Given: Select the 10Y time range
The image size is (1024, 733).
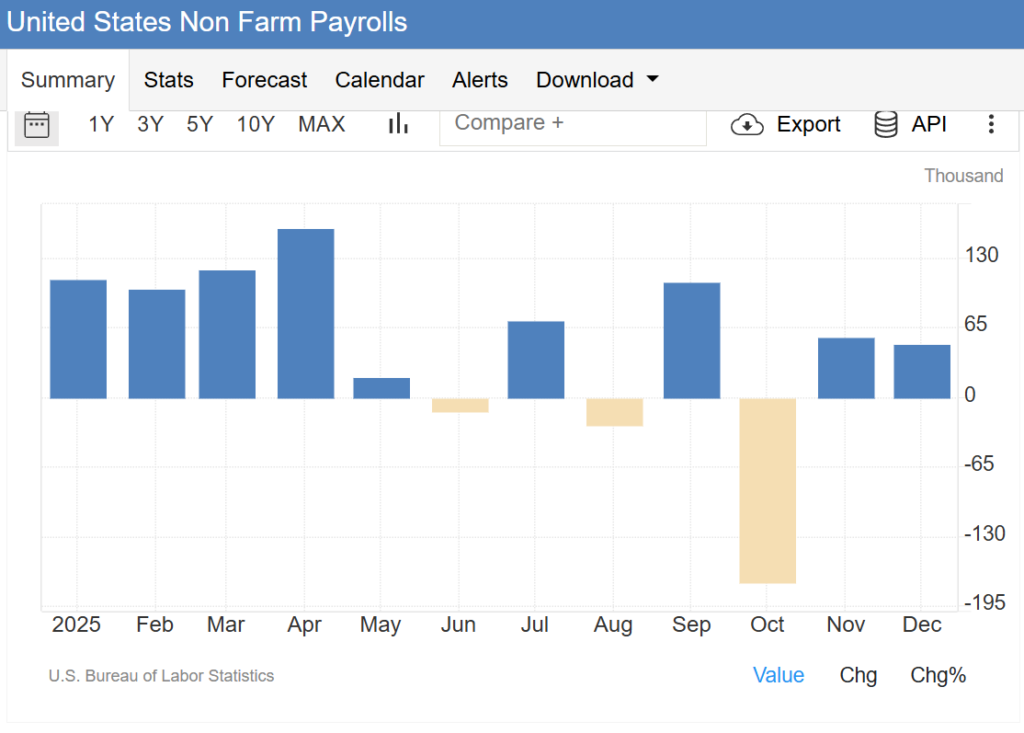Looking at the screenshot, I should pyautogui.click(x=255, y=125).
